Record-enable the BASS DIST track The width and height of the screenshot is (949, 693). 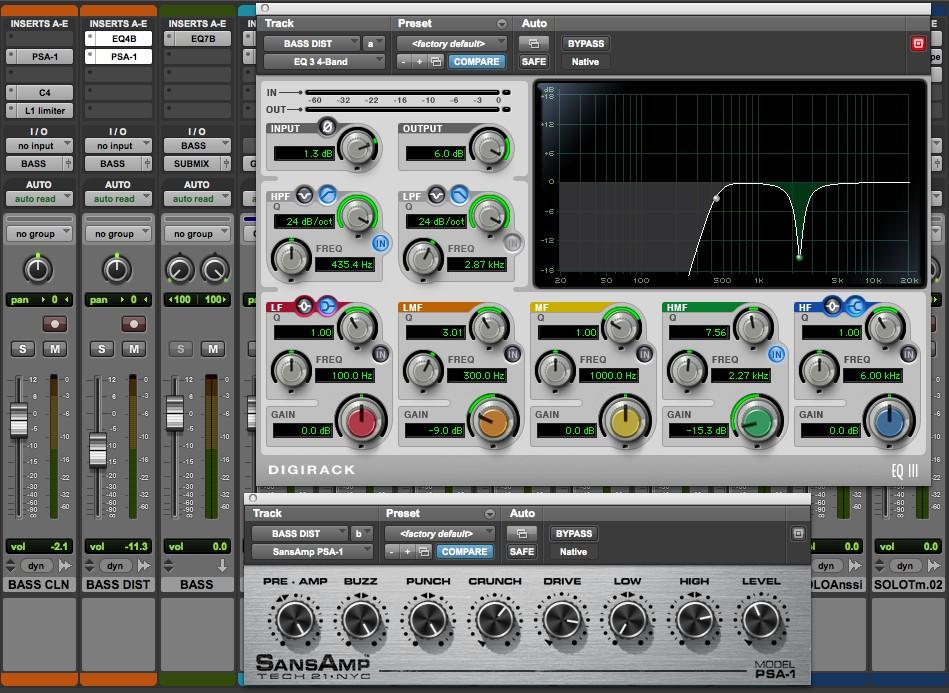pyautogui.click(x=134, y=324)
